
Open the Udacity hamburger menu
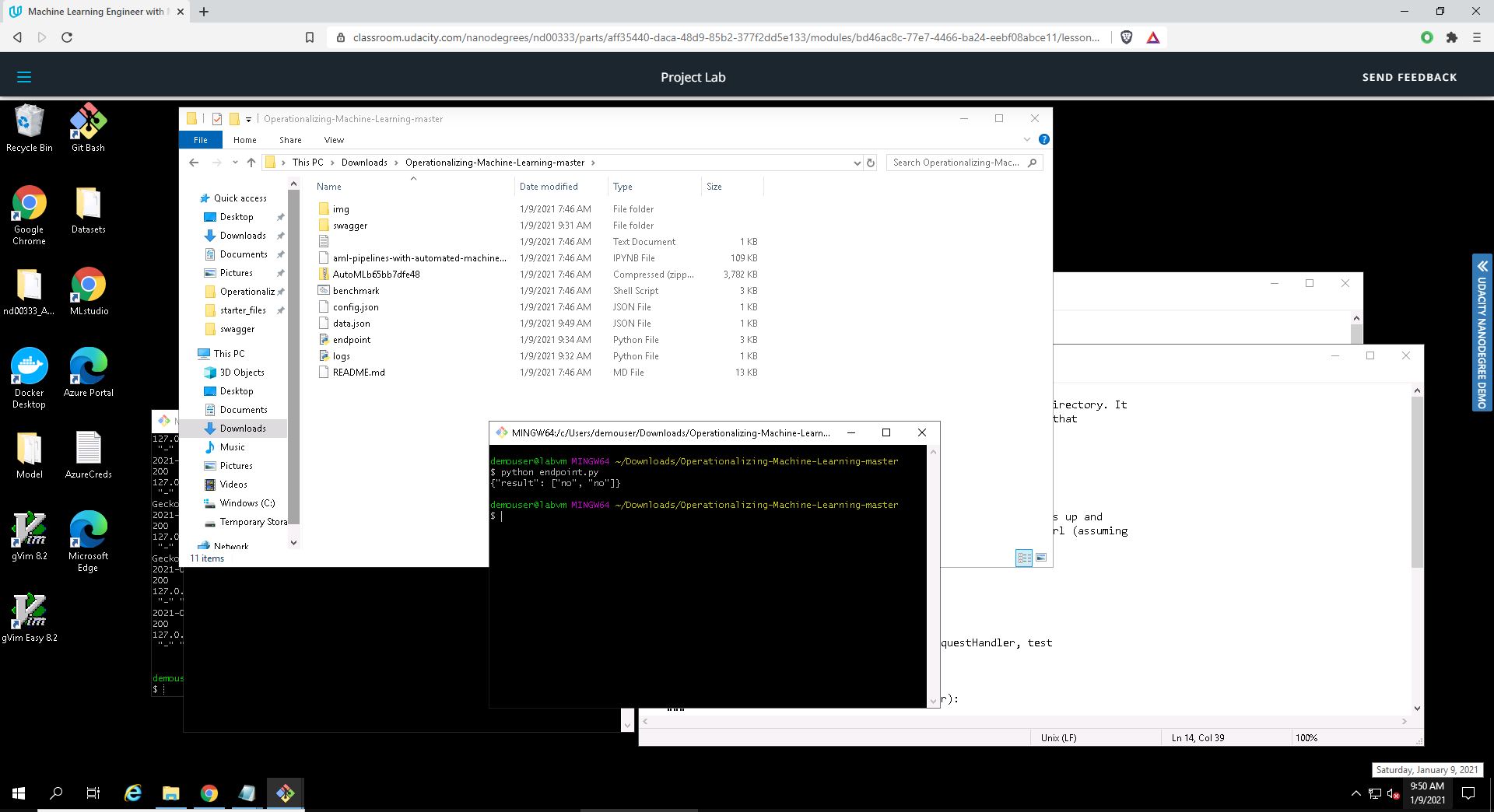[24, 77]
